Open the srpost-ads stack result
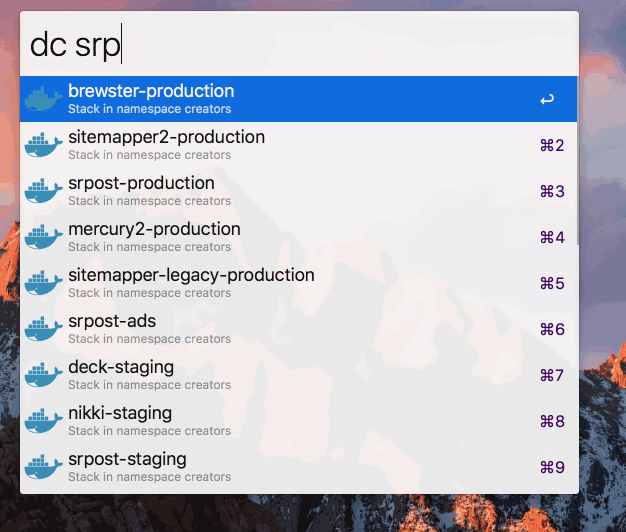 pos(110,321)
